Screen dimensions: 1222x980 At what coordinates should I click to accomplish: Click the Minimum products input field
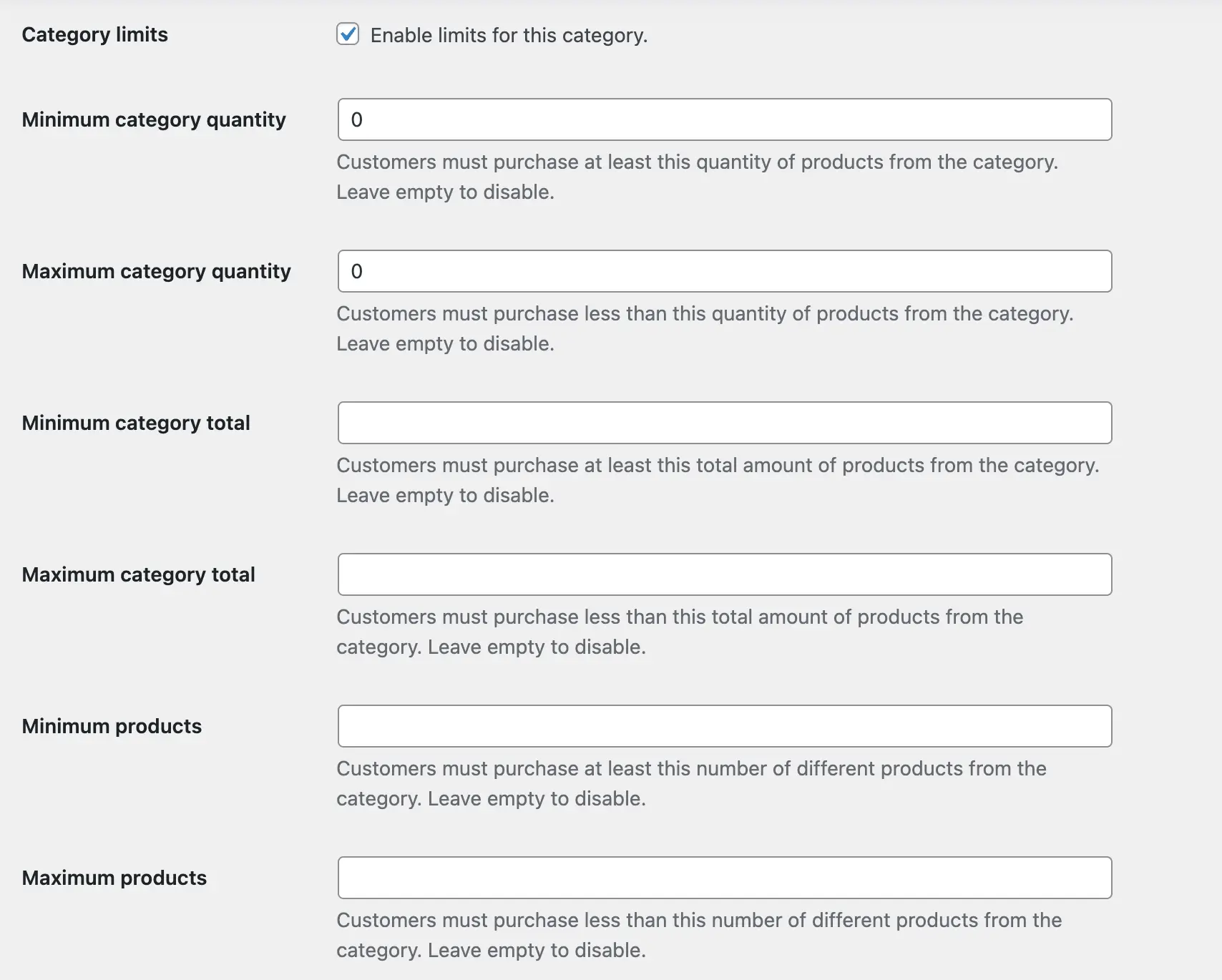point(724,726)
